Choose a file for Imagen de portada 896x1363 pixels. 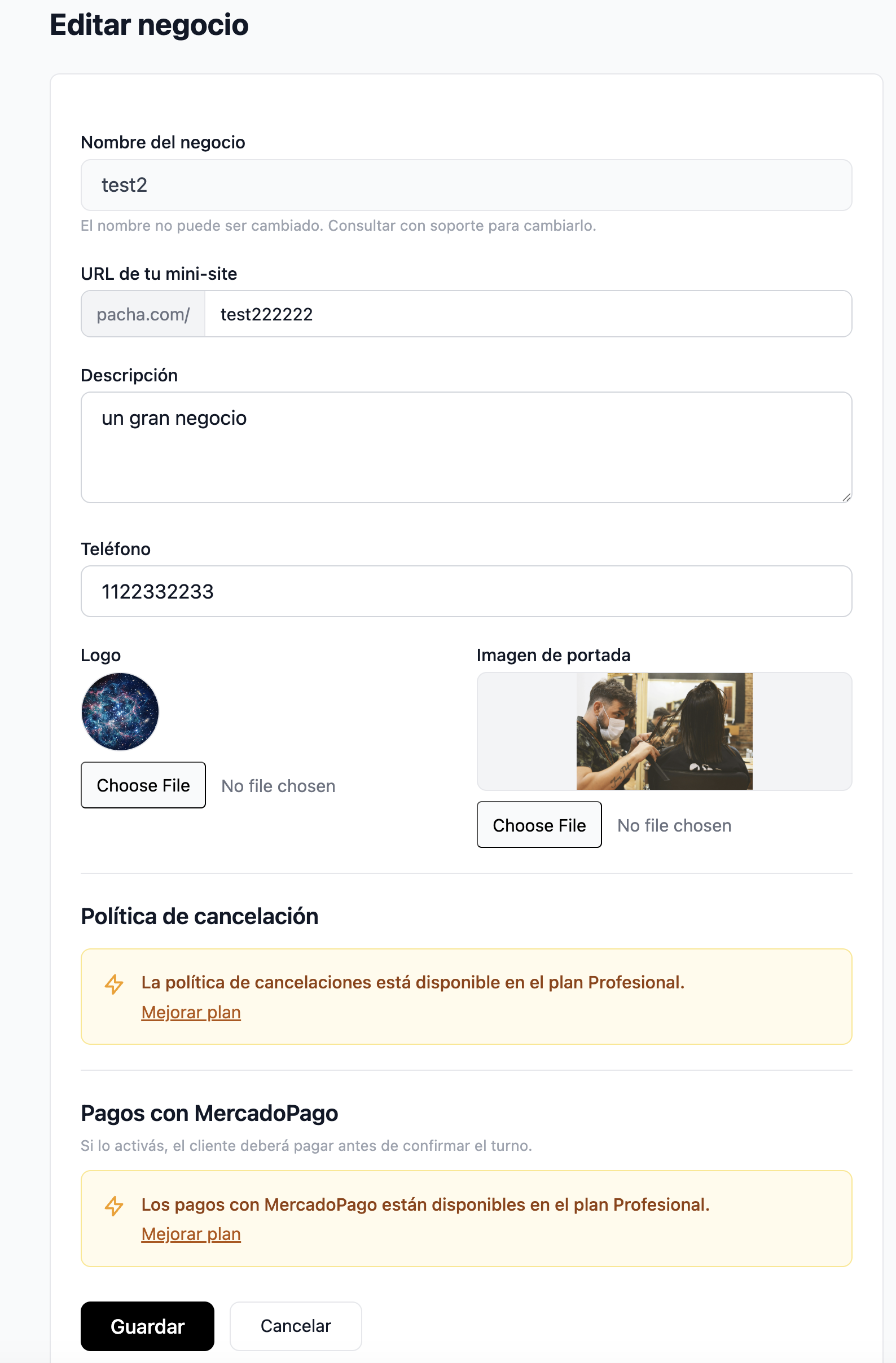pos(539,825)
